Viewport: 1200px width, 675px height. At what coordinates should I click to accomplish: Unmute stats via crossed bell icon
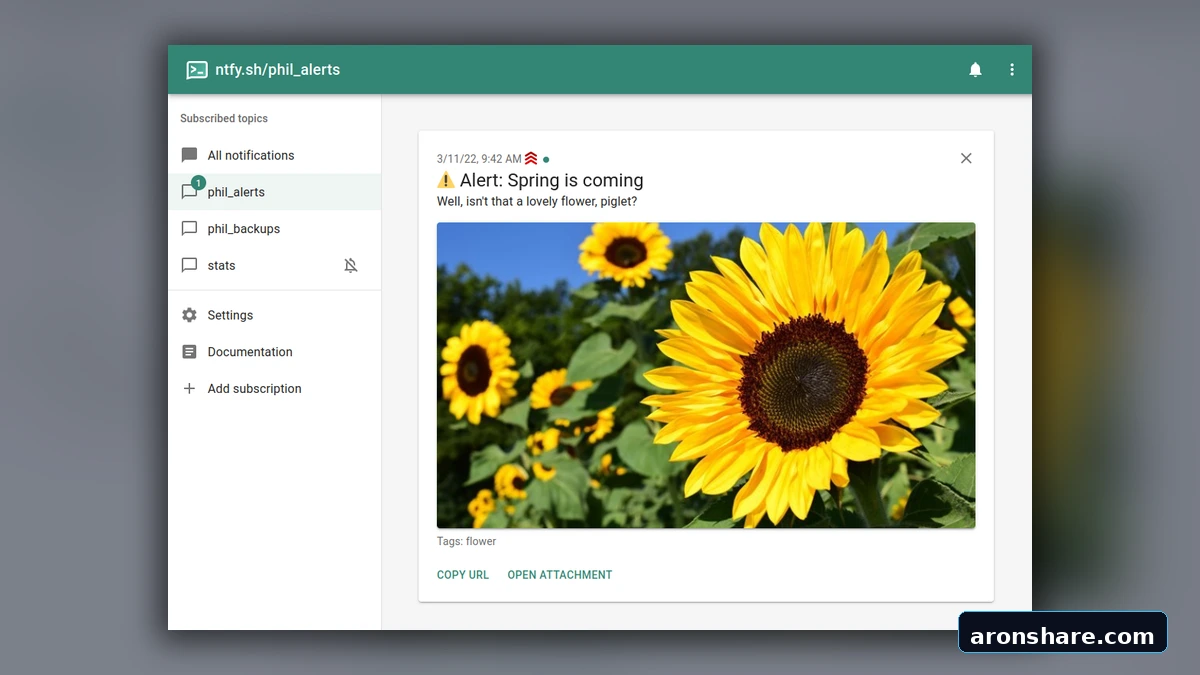351,265
